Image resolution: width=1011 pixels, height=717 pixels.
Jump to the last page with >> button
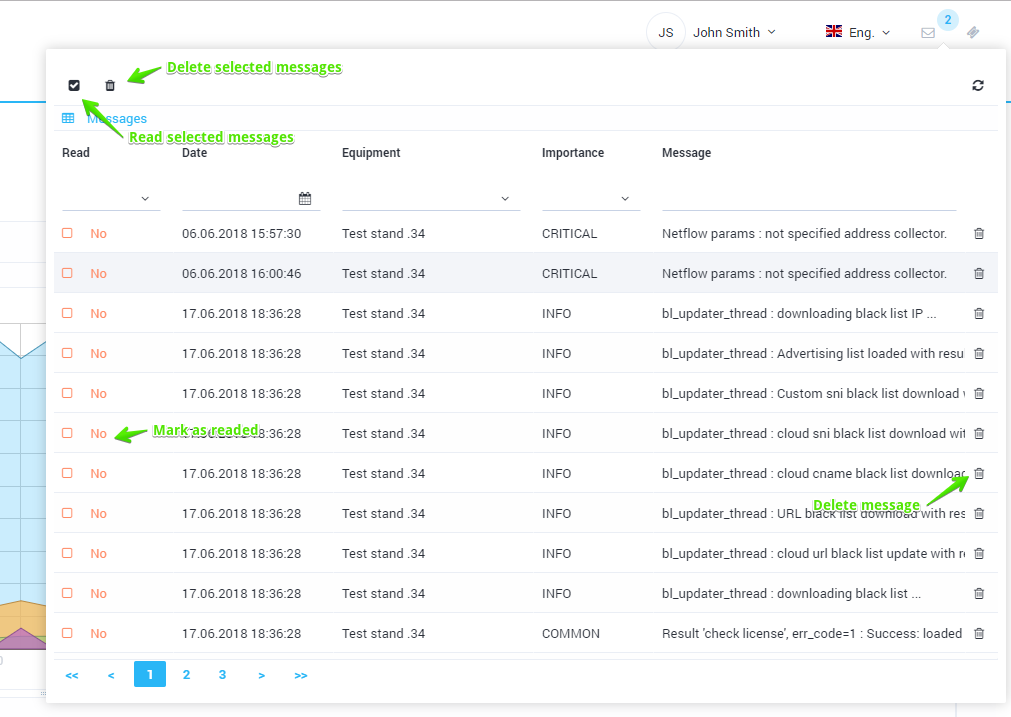pos(301,676)
